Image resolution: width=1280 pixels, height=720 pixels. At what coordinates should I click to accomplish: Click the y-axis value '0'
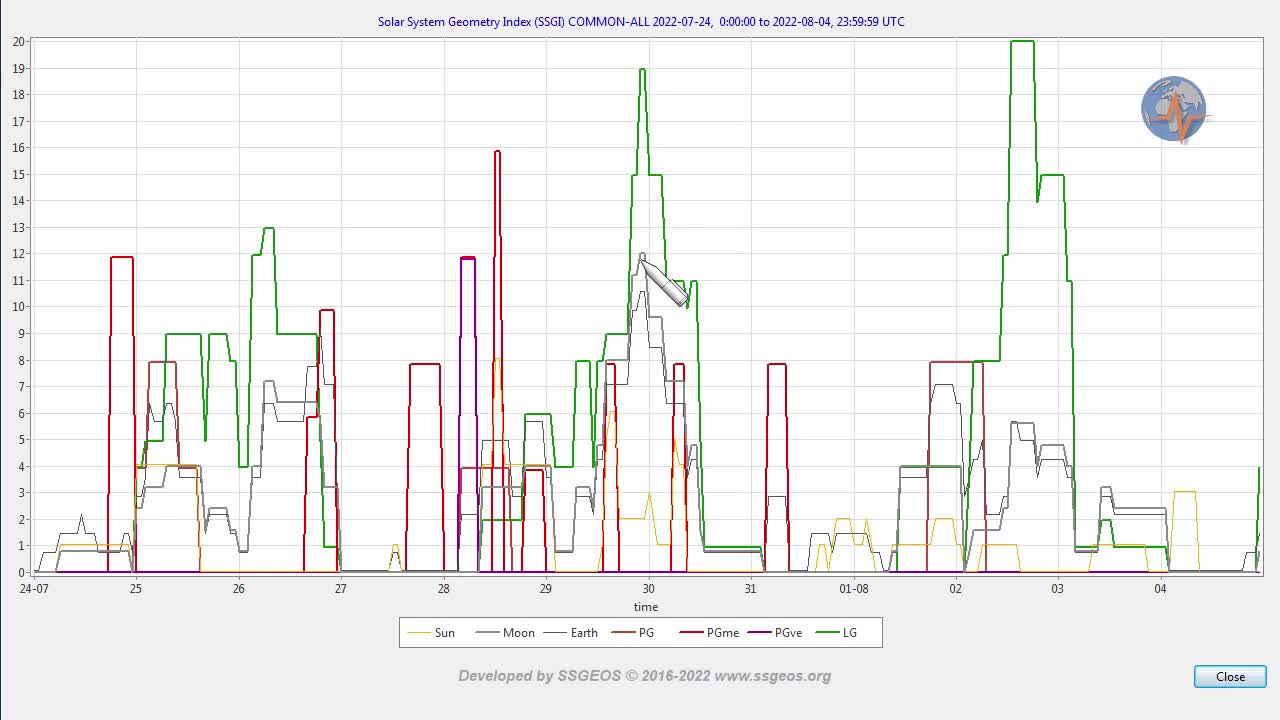[21, 572]
